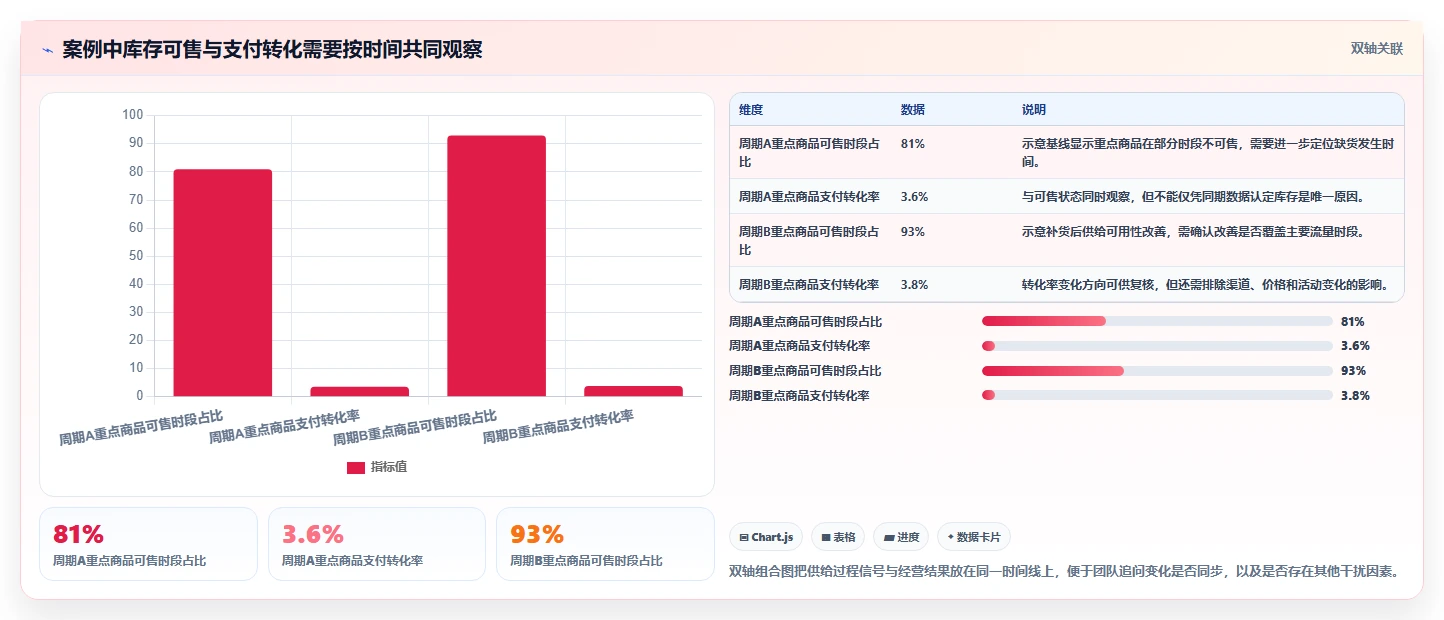Viewport: 1444px width, 620px height.
Task: Click the 3.6% cell in the table
Action: [x=914, y=197]
